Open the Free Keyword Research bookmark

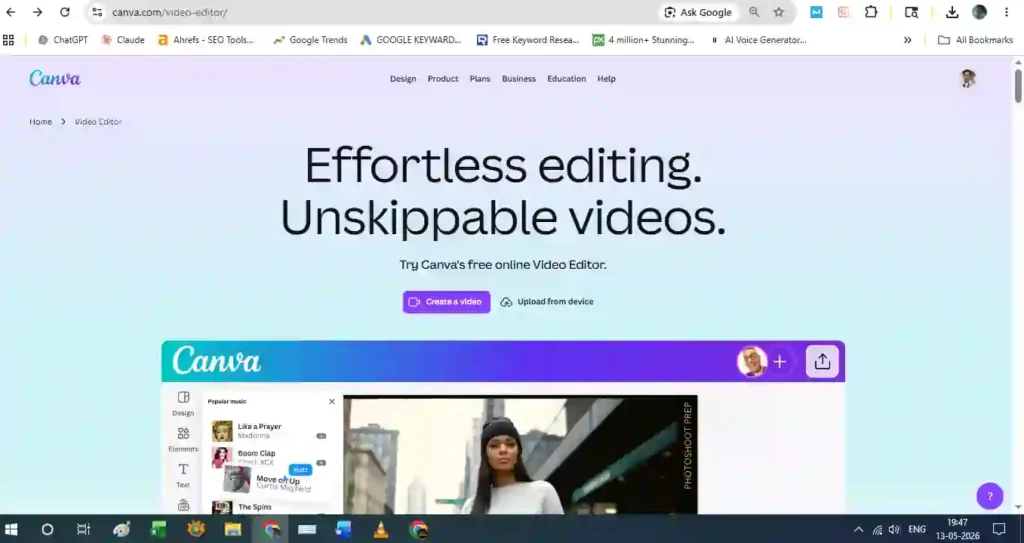pos(528,40)
